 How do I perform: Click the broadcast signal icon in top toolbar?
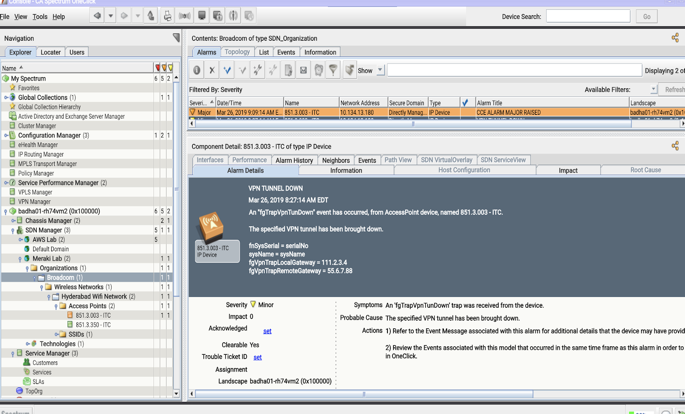[184, 16]
